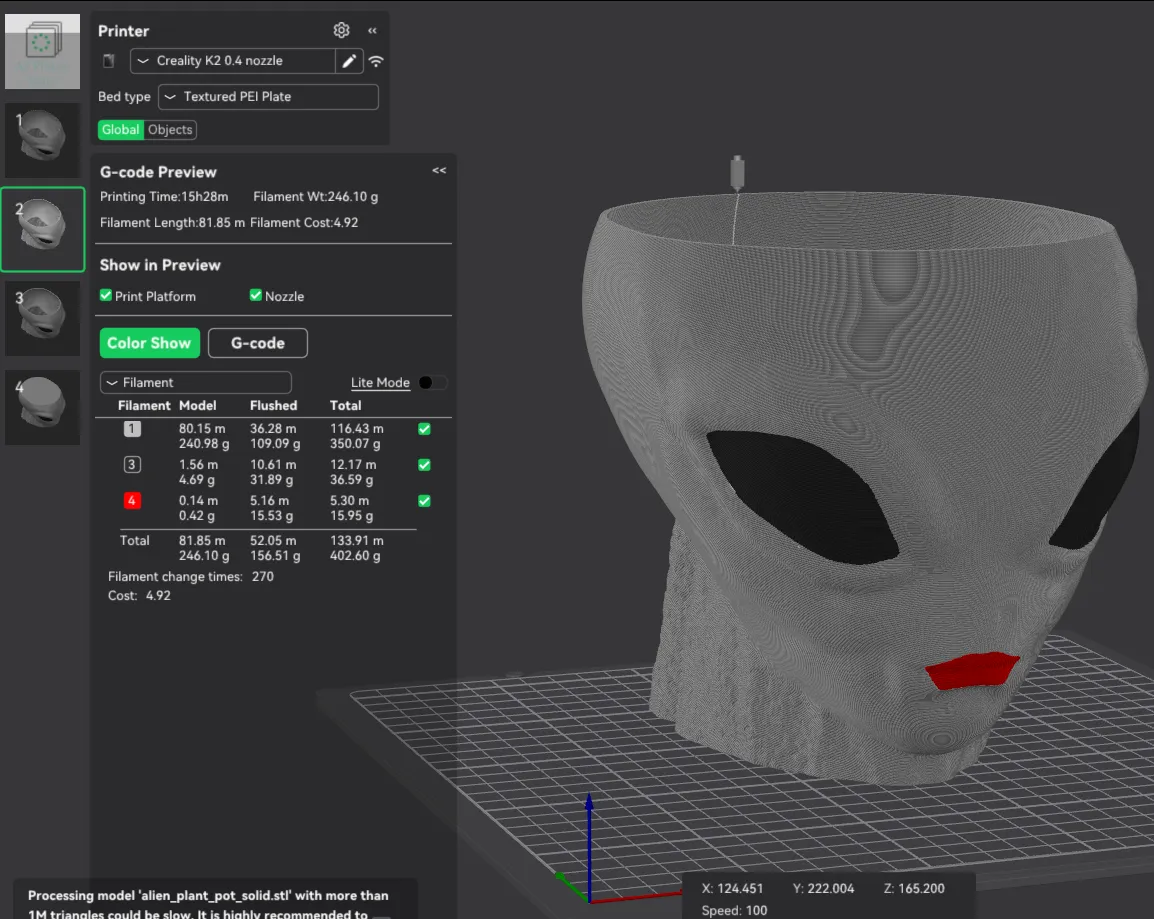Edit the Creality K2 printer preset
This screenshot has width=1154, height=919.
[349, 61]
